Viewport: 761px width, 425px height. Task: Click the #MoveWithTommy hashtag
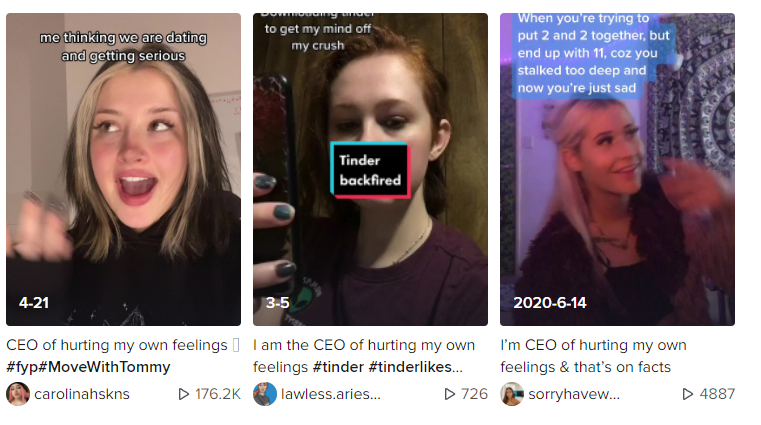point(104,367)
